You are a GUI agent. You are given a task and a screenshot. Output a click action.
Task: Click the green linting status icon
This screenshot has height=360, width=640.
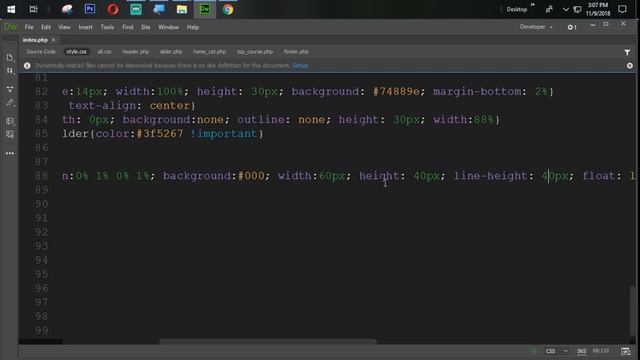pos(533,351)
